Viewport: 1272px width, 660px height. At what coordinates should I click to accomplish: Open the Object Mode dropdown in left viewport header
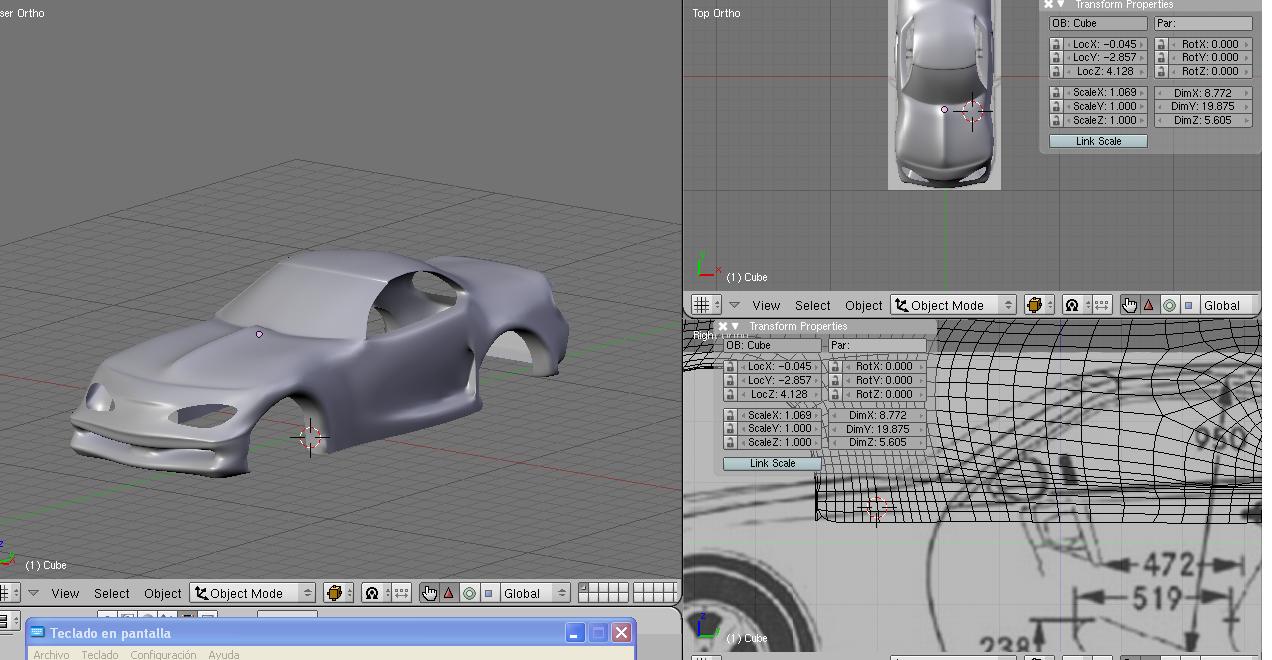253,593
